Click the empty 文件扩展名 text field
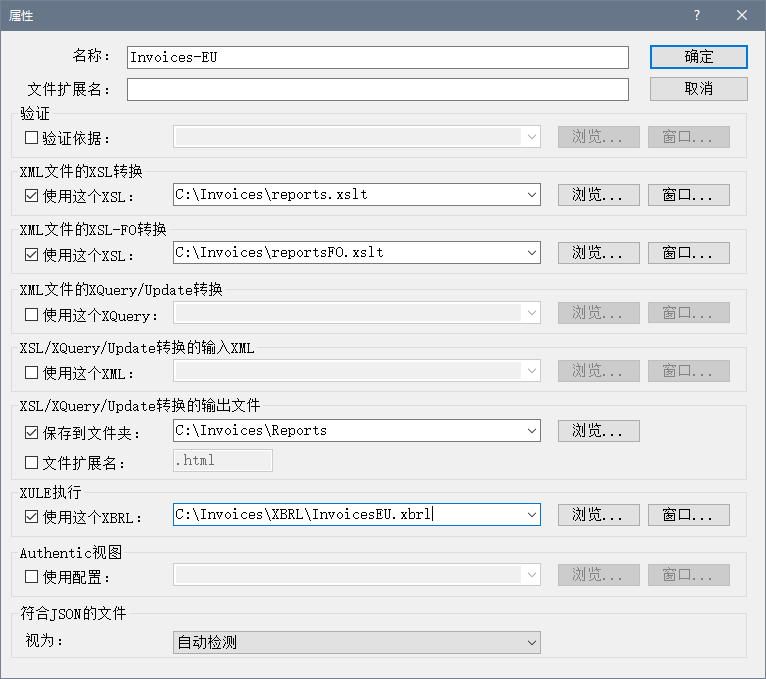 377,90
